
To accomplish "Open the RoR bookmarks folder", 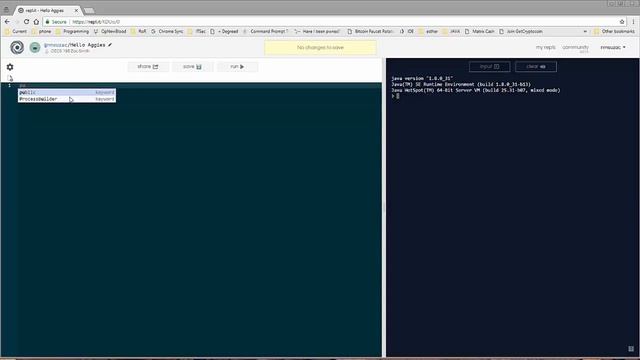I will 139,31.
